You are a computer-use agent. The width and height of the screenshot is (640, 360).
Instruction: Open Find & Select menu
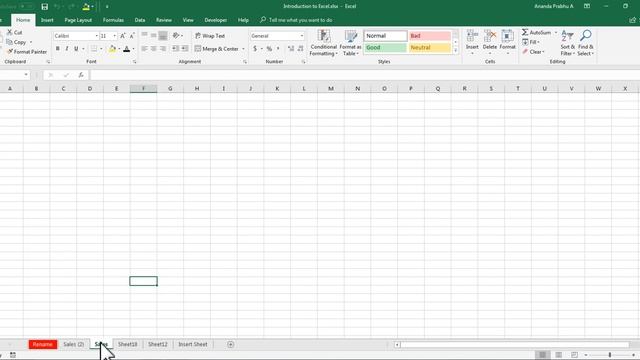pos(585,42)
